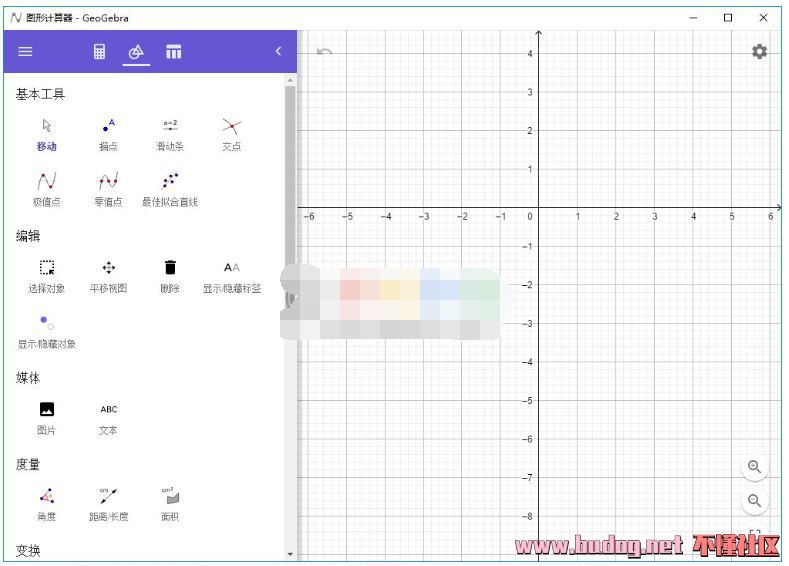Switch to the Table view tab
789x566 pixels.
(x=174, y=51)
